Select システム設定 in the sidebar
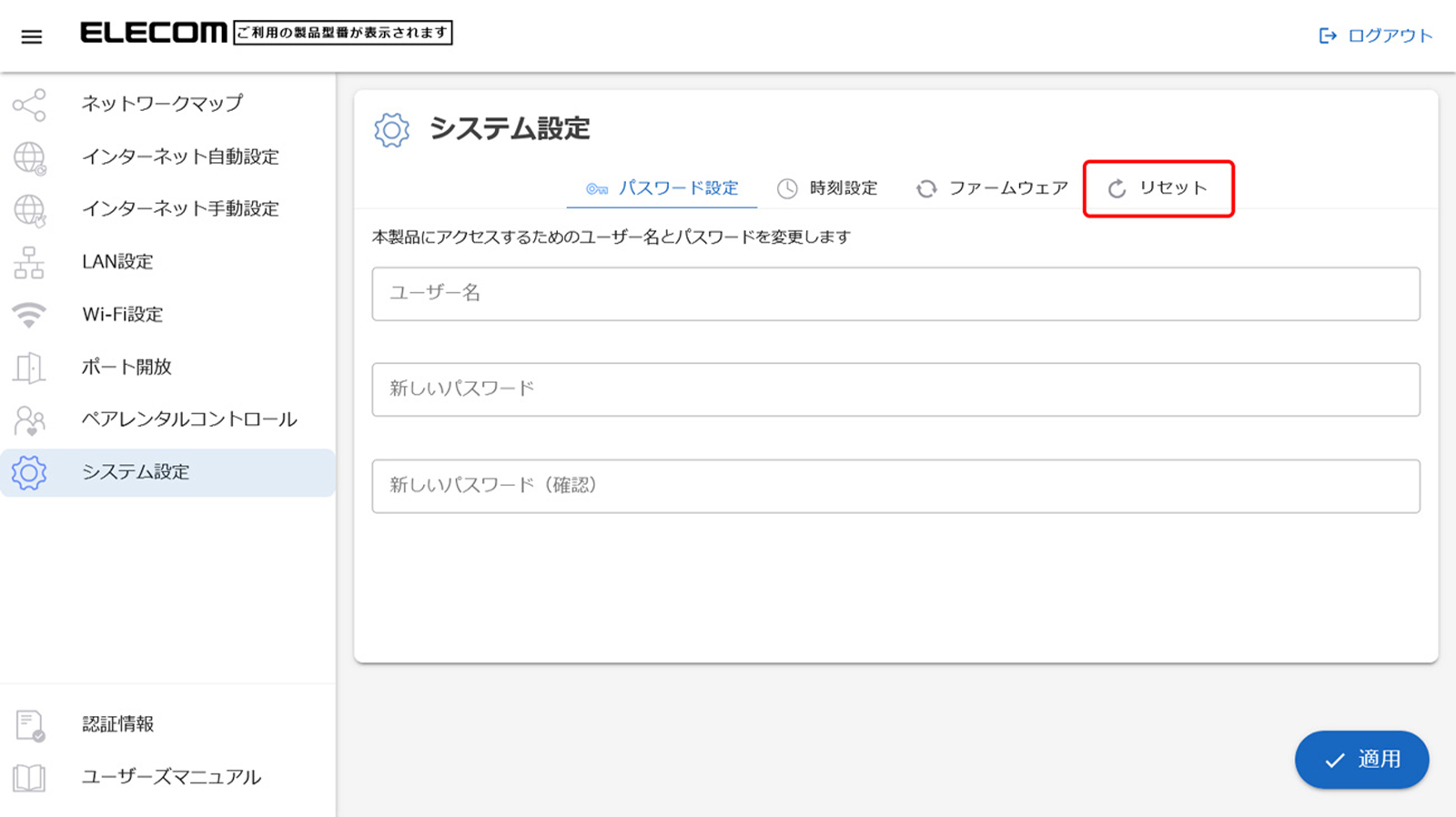Viewport: 1456px width, 817px height. click(x=136, y=472)
